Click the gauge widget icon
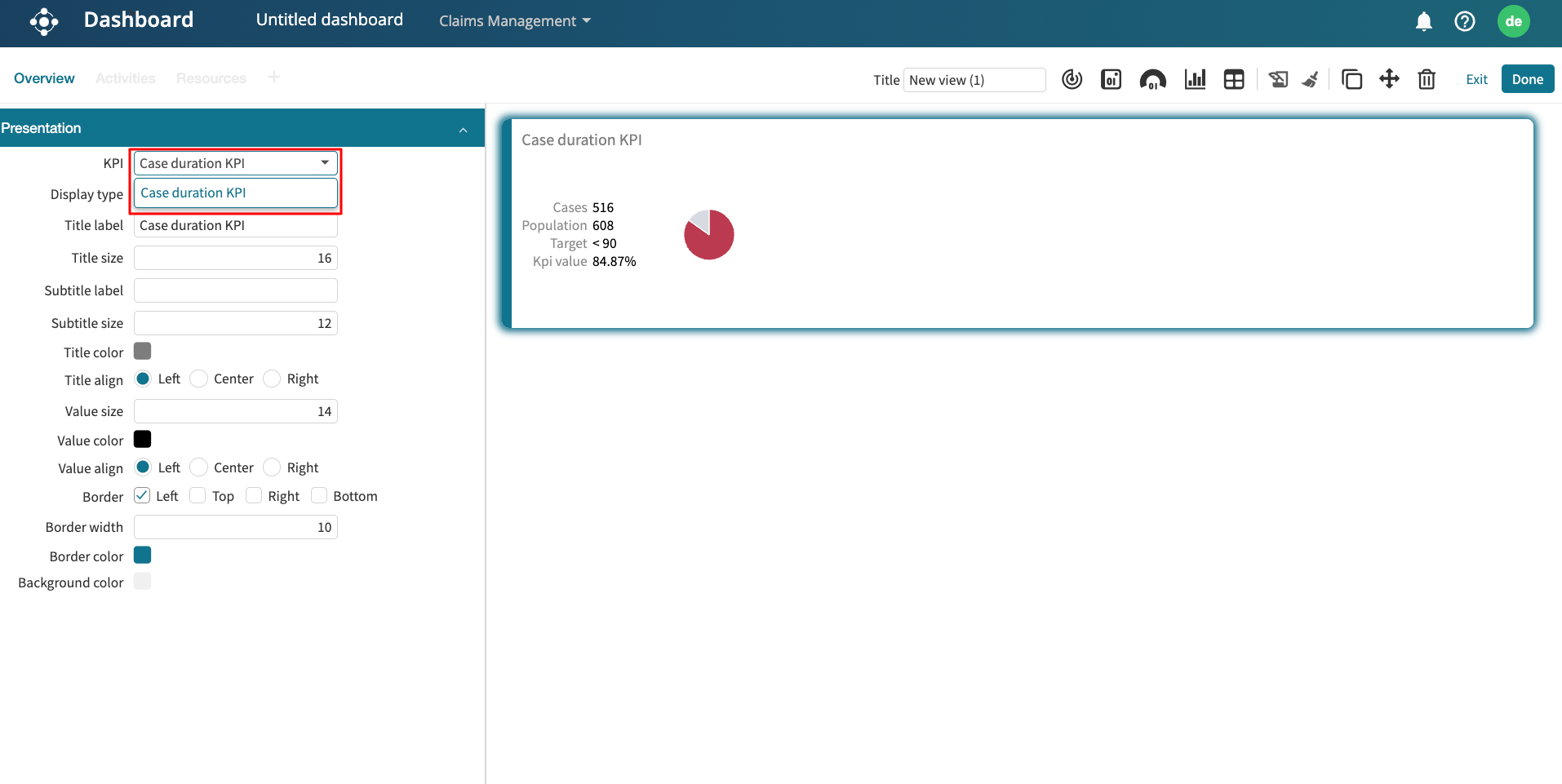Image resolution: width=1562 pixels, height=784 pixels. [1152, 79]
